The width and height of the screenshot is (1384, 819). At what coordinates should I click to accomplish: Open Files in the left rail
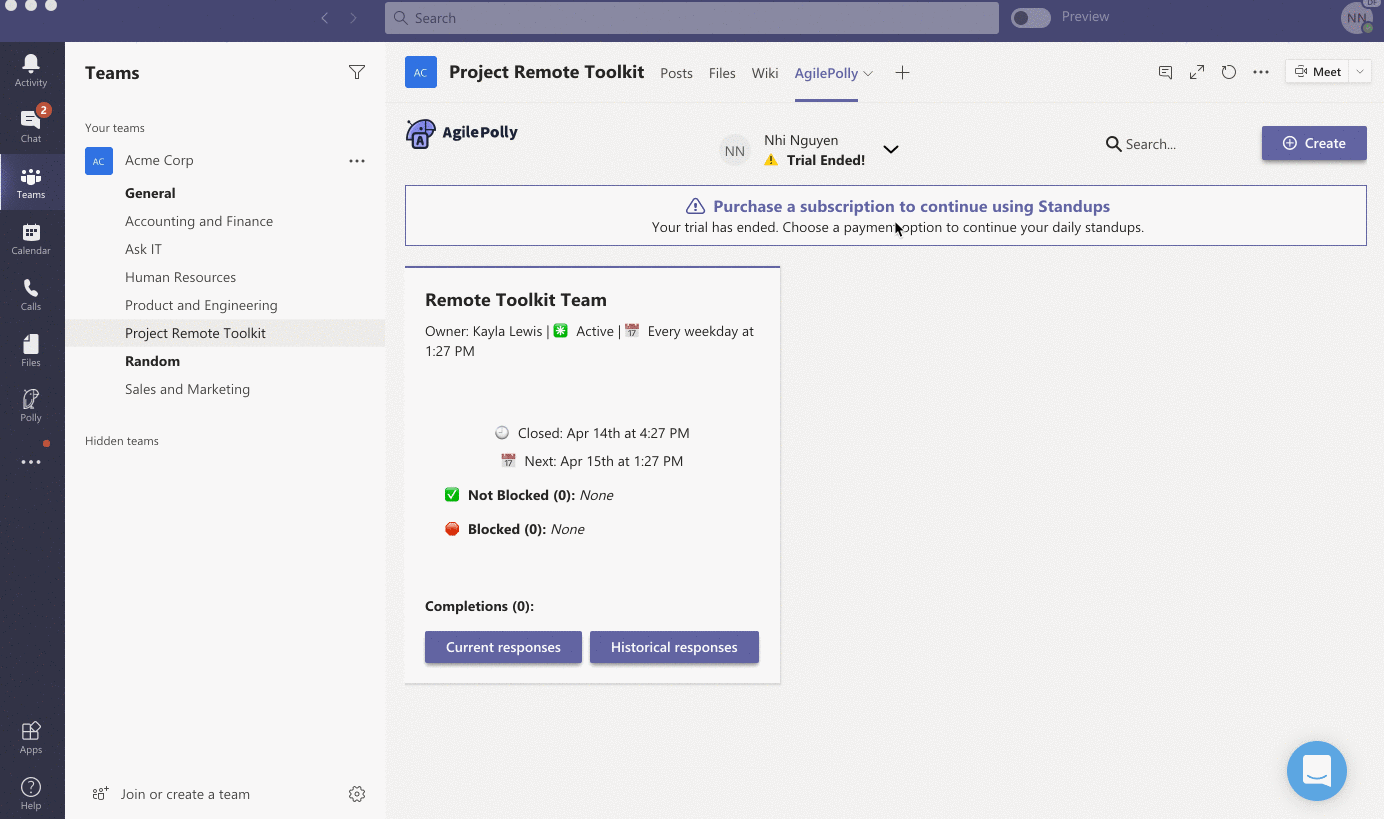click(31, 350)
